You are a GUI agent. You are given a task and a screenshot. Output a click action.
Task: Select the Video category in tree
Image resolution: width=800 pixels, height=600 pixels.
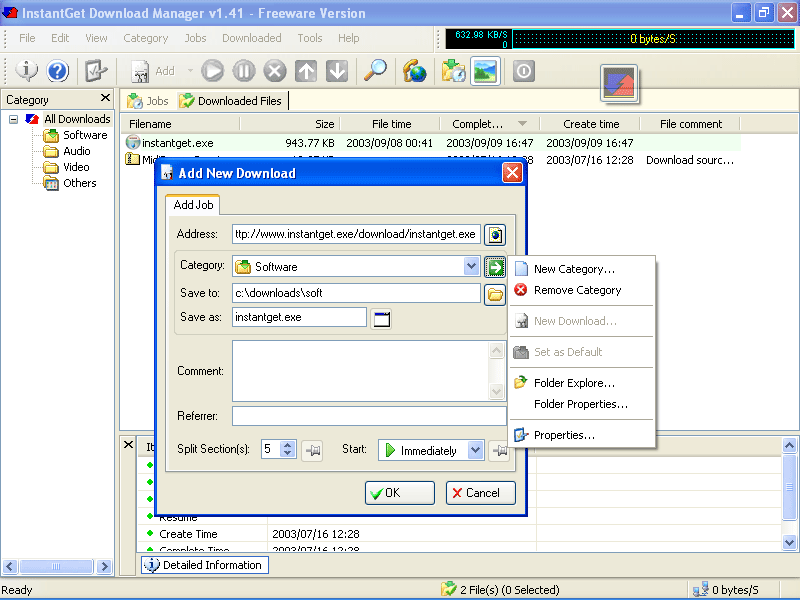tap(76, 167)
